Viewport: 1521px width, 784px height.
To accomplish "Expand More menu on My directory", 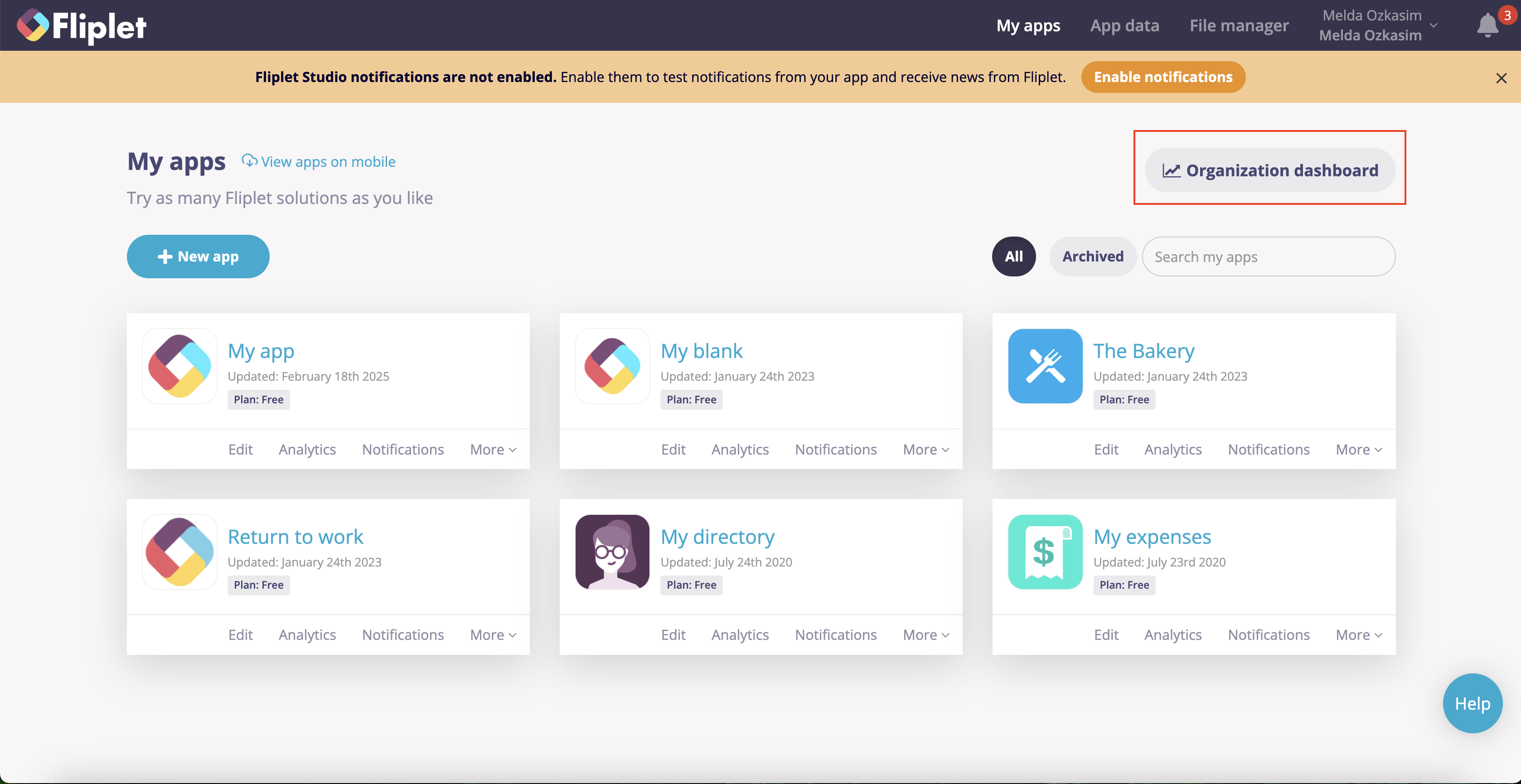I will pos(926,634).
